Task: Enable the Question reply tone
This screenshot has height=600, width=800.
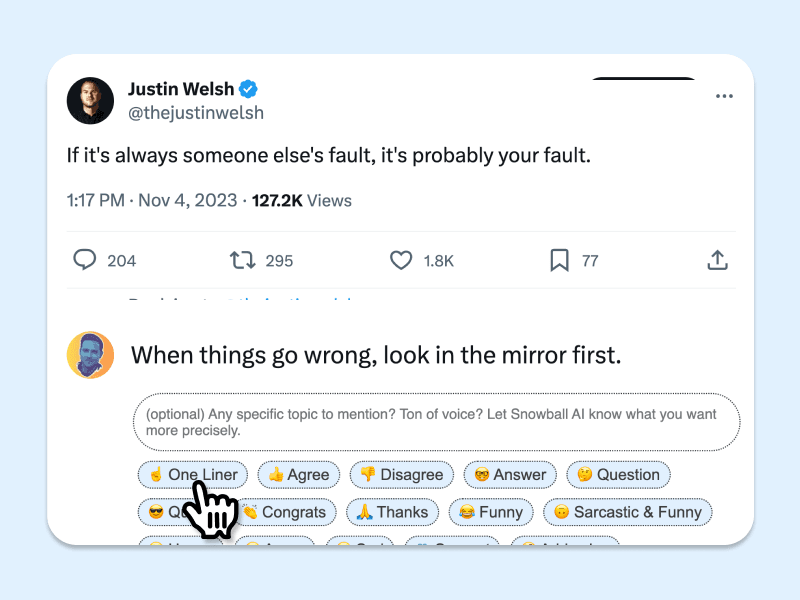Action: (x=618, y=475)
